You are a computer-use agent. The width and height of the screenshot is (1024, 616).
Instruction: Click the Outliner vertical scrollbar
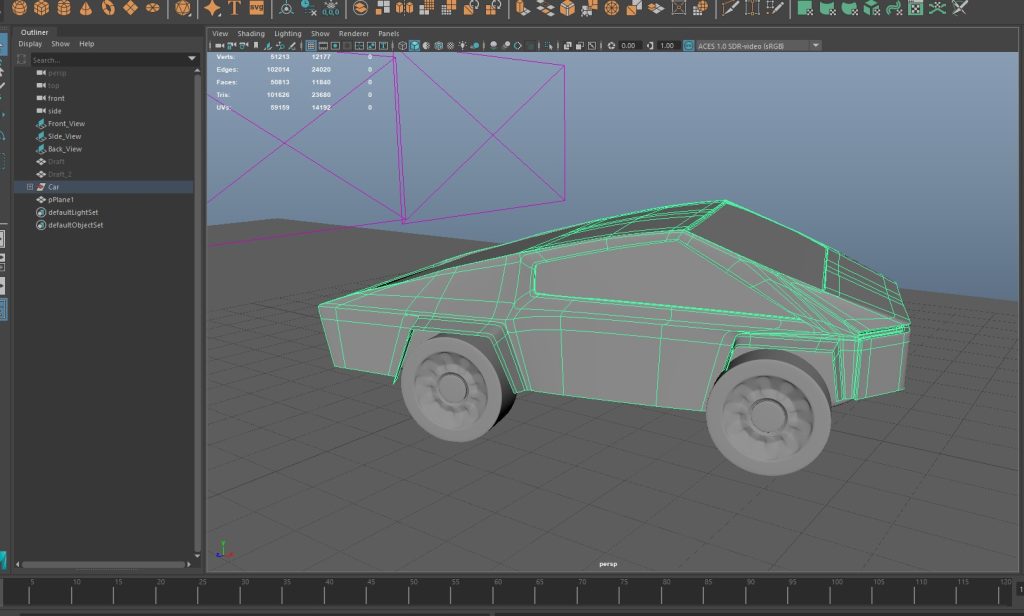click(197, 315)
